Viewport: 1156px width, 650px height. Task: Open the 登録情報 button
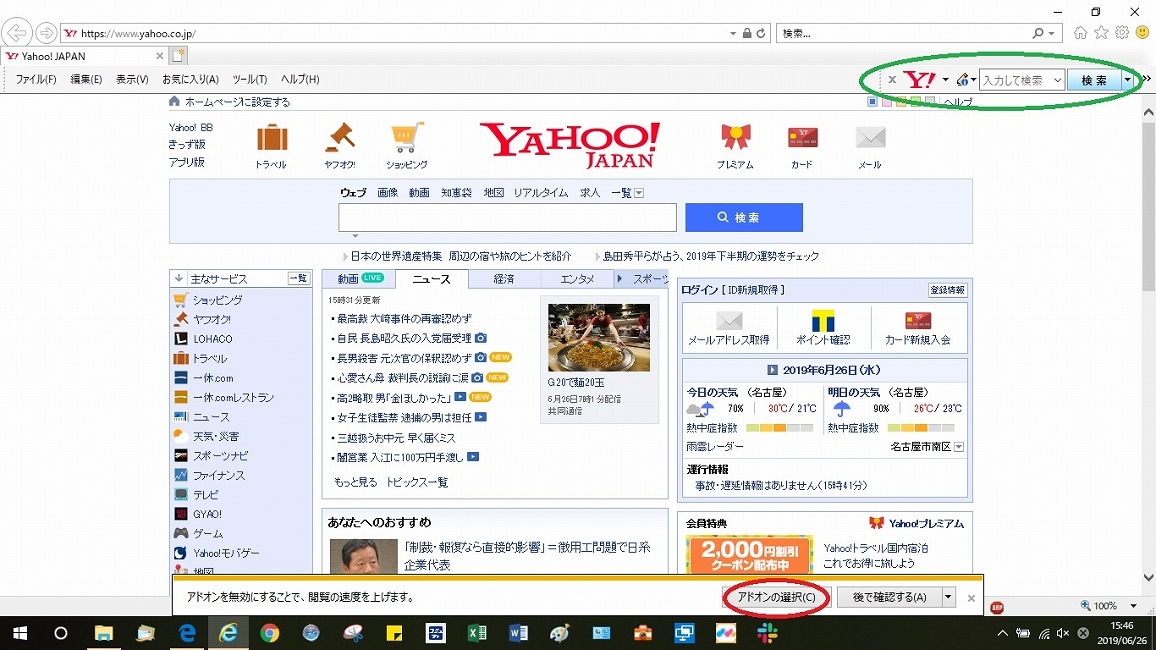coord(947,290)
